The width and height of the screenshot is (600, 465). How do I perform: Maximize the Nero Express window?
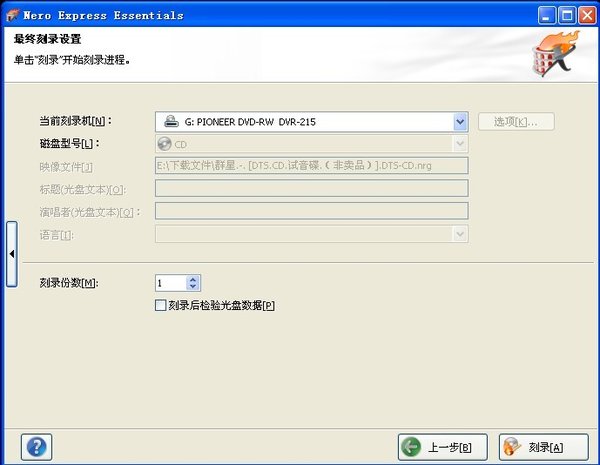[567, 16]
